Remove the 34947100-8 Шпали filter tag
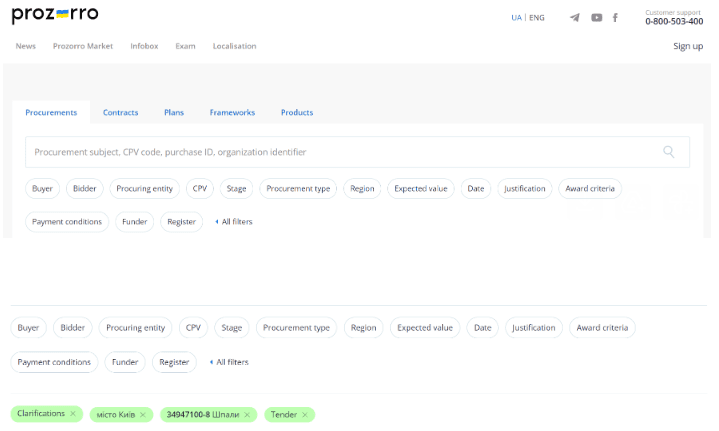The height and width of the screenshot is (431, 719). 247,415
